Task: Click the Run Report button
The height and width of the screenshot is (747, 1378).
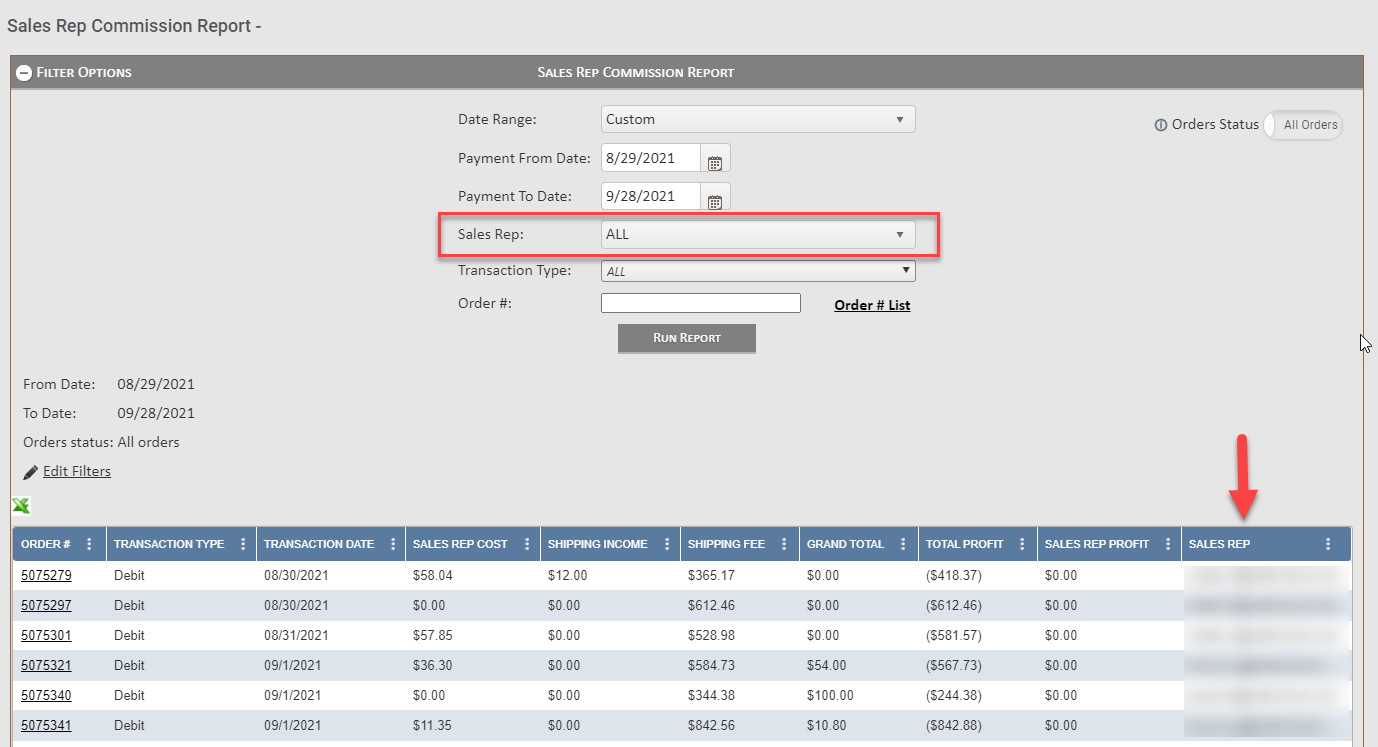Action: click(686, 338)
